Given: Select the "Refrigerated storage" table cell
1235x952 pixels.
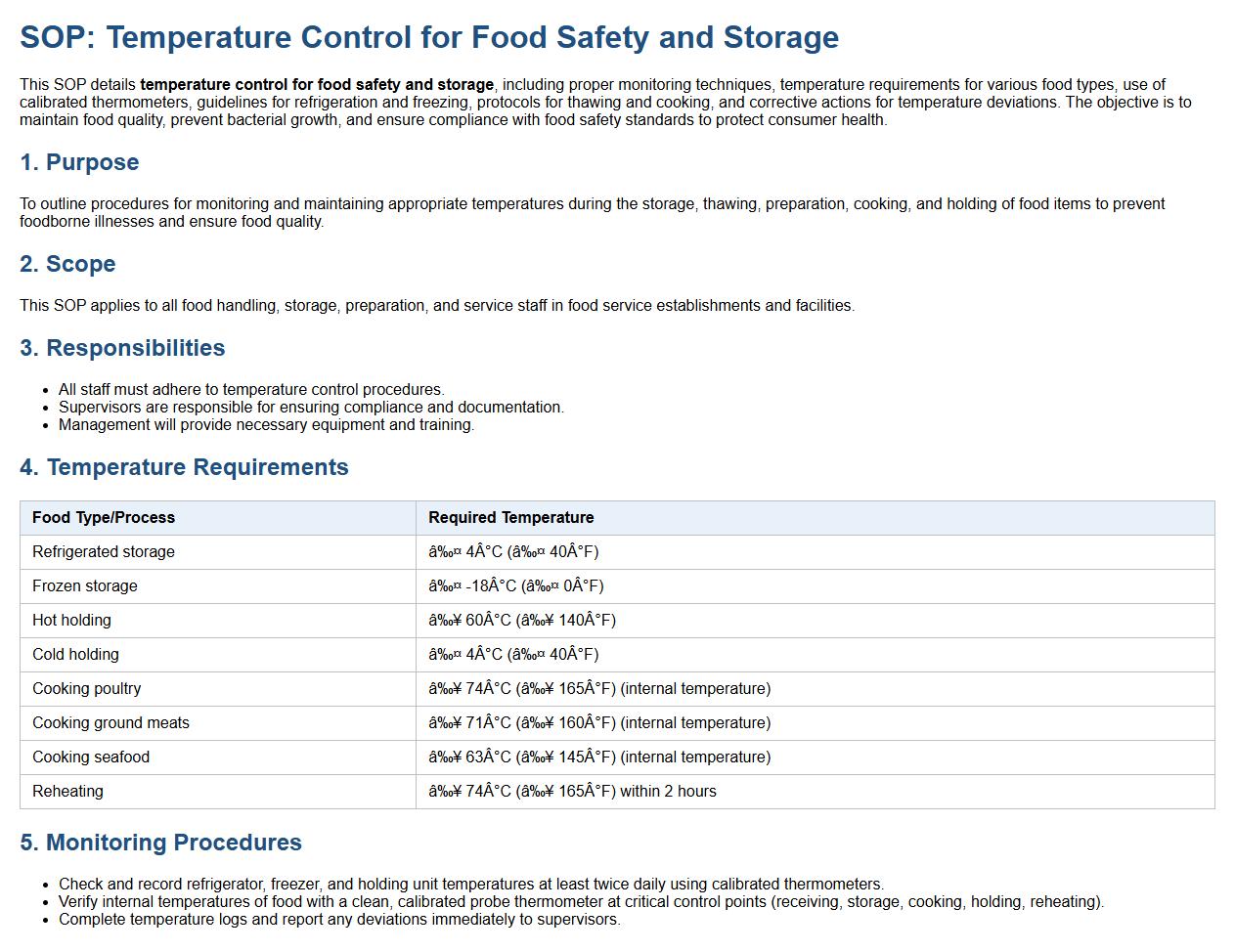Looking at the screenshot, I should click(104, 552).
